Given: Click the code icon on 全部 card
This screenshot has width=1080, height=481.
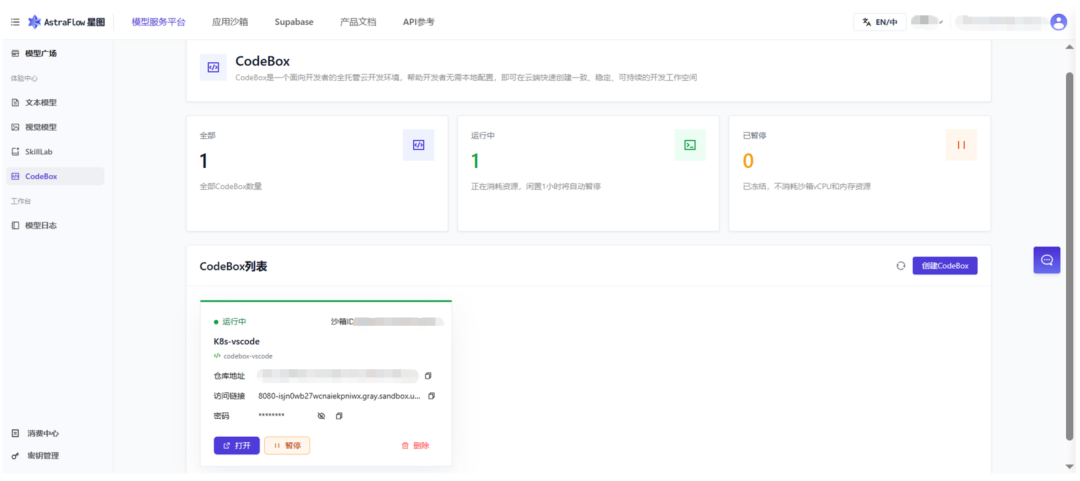Looking at the screenshot, I should tap(418, 145).
